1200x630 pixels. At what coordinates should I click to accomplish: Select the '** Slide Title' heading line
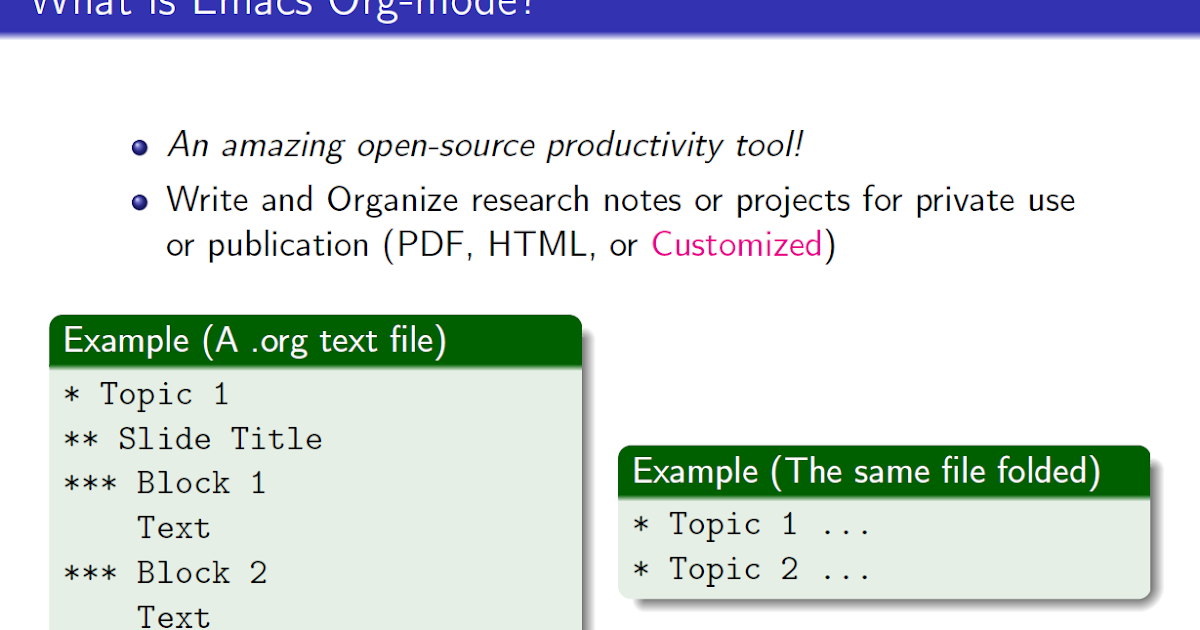click(193, 439)
